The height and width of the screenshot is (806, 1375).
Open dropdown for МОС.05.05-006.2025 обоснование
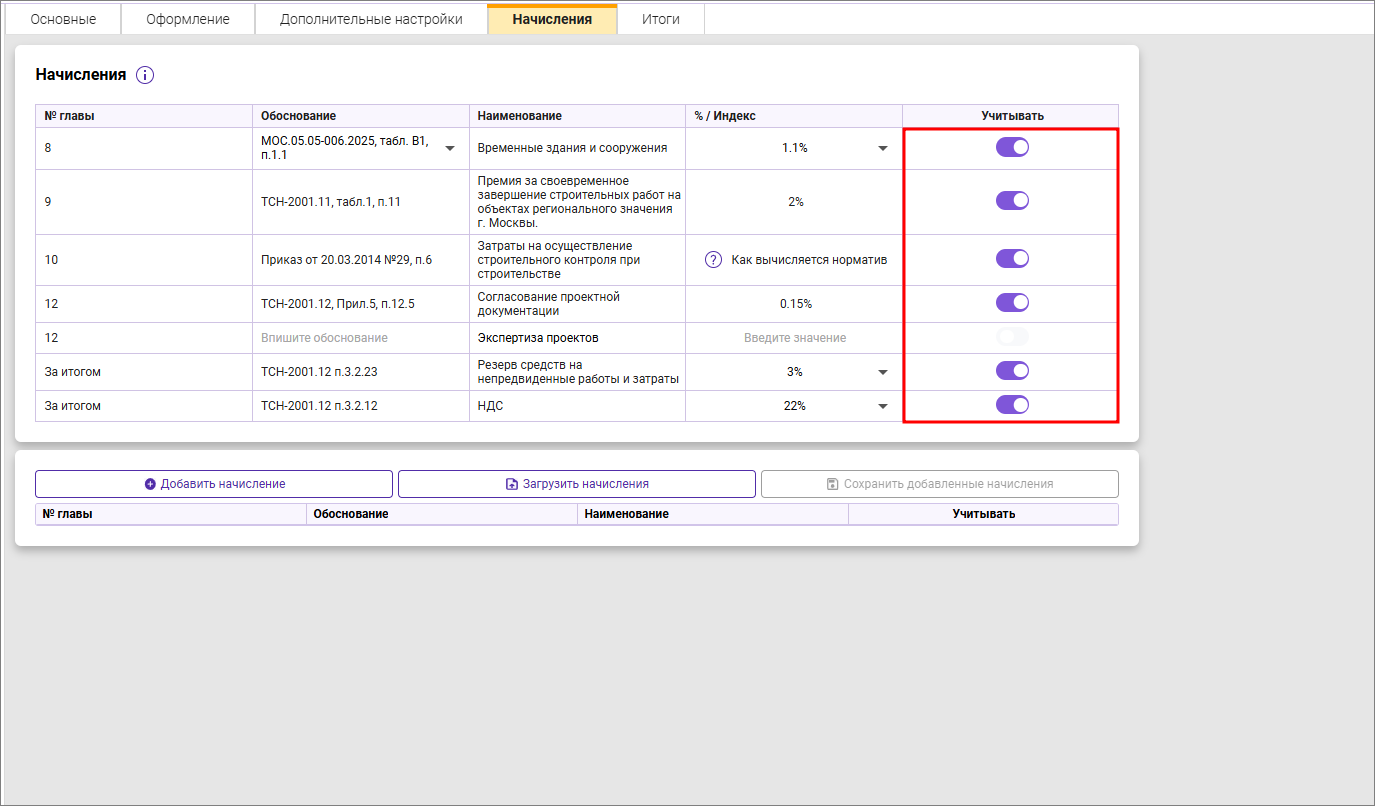450,149
